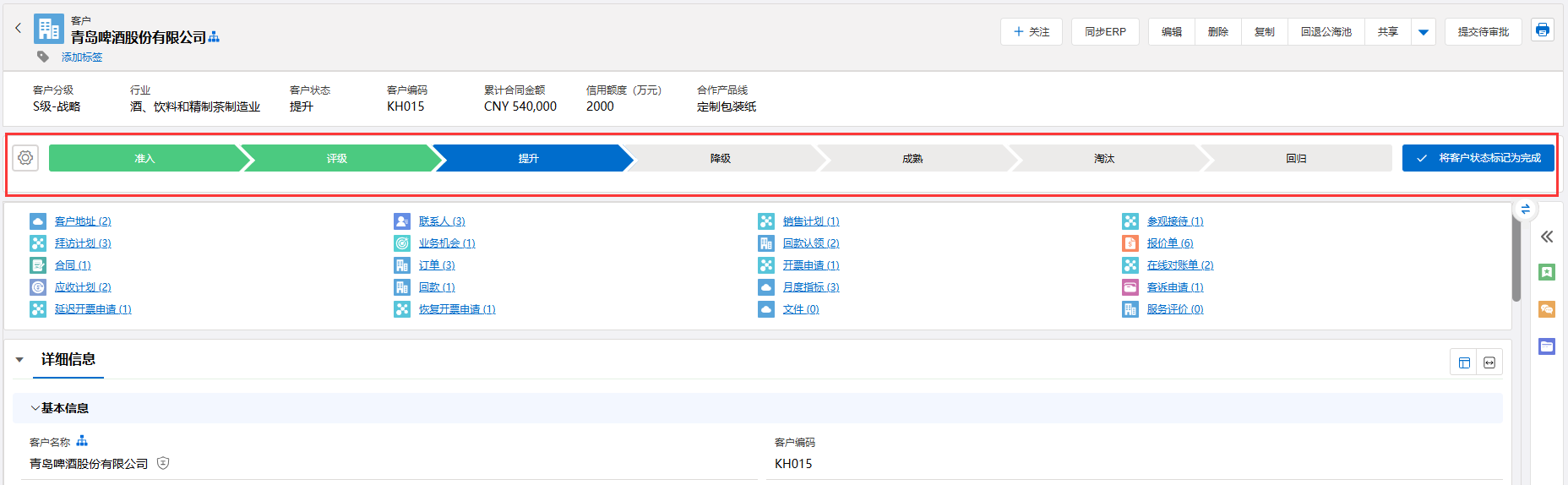1568x485 pixels.
Task: Click the hierarchy icon beside the company title
Action: tap(214, 37)
